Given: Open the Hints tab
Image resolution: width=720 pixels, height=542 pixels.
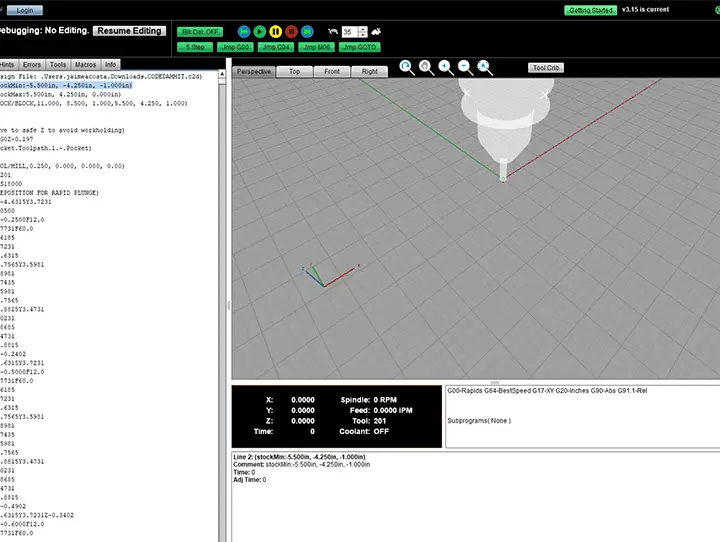Looking at the screenshot, I should 8,65.
